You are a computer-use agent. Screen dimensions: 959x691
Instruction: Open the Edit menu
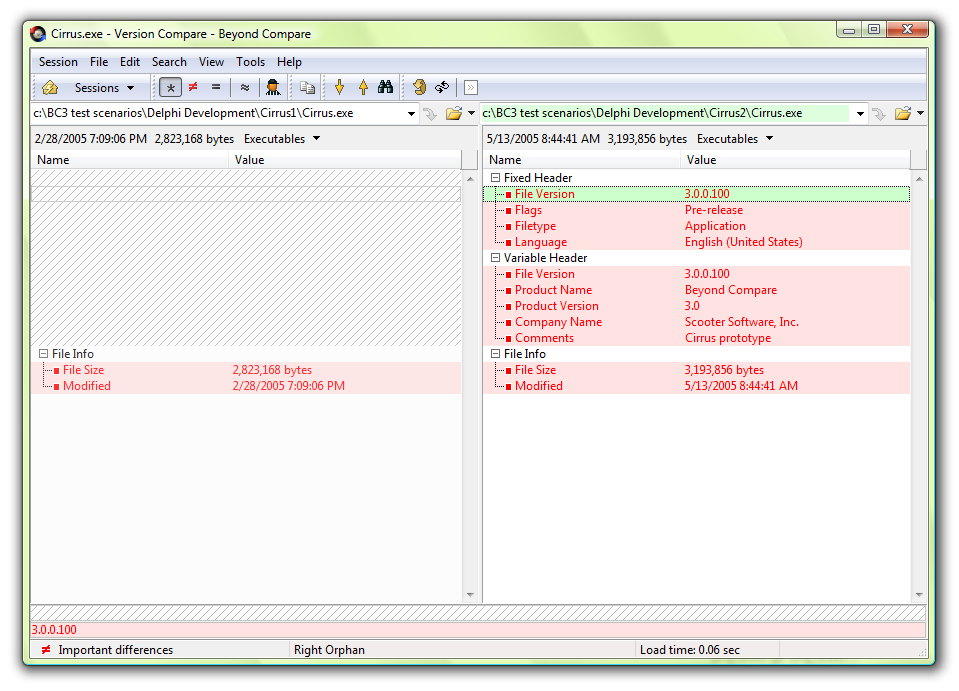[x=130, y=62]
